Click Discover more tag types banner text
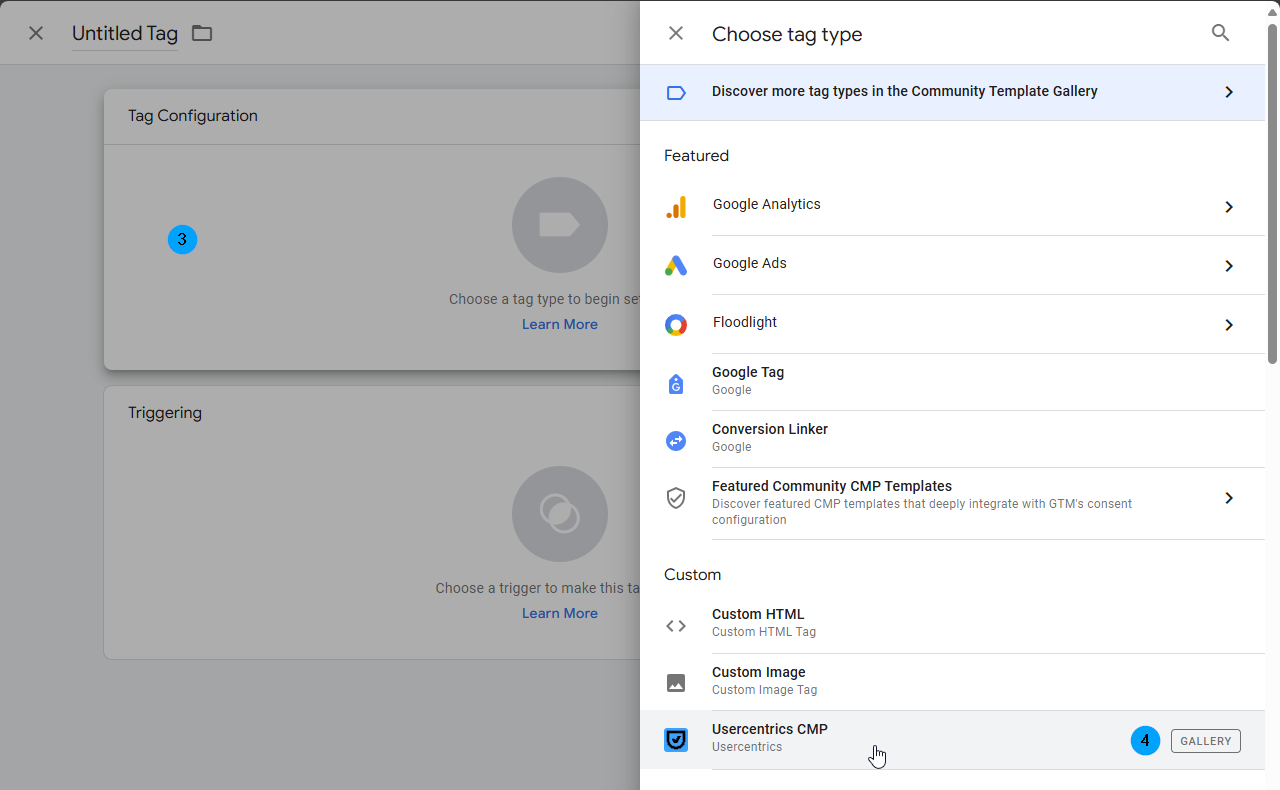The height and width of the screenshot is (790, 1280). pos(904,91)
